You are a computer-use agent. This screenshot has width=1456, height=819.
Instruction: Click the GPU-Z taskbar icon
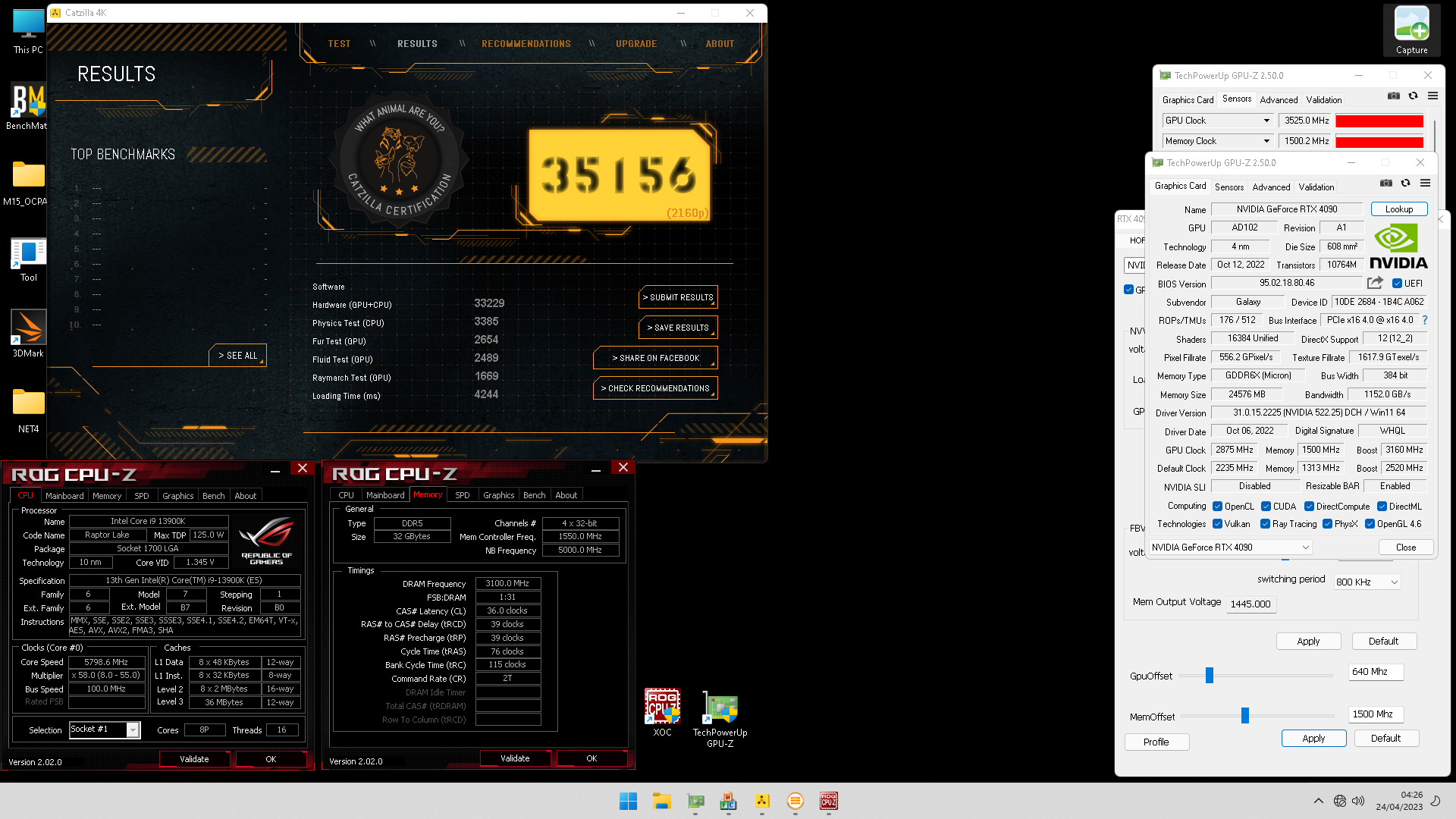pyautogui.click(x=695, y=801)
